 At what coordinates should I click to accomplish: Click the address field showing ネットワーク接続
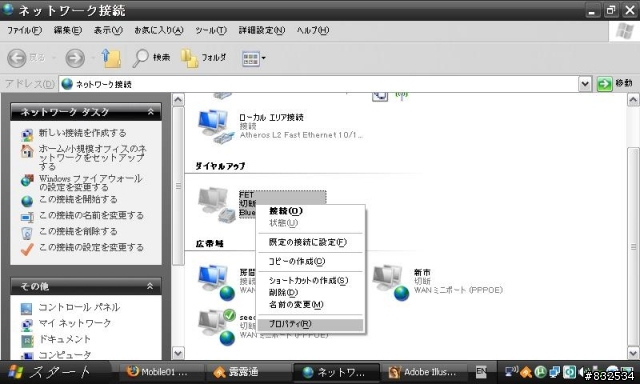click(x=319, y=84)
